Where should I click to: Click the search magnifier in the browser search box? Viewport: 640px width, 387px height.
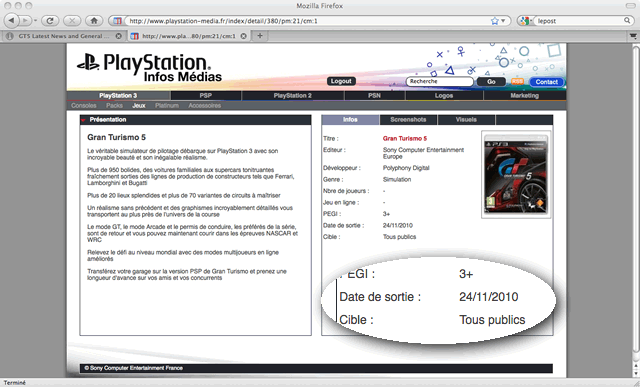pyautogui.click(x=627, y=20)
